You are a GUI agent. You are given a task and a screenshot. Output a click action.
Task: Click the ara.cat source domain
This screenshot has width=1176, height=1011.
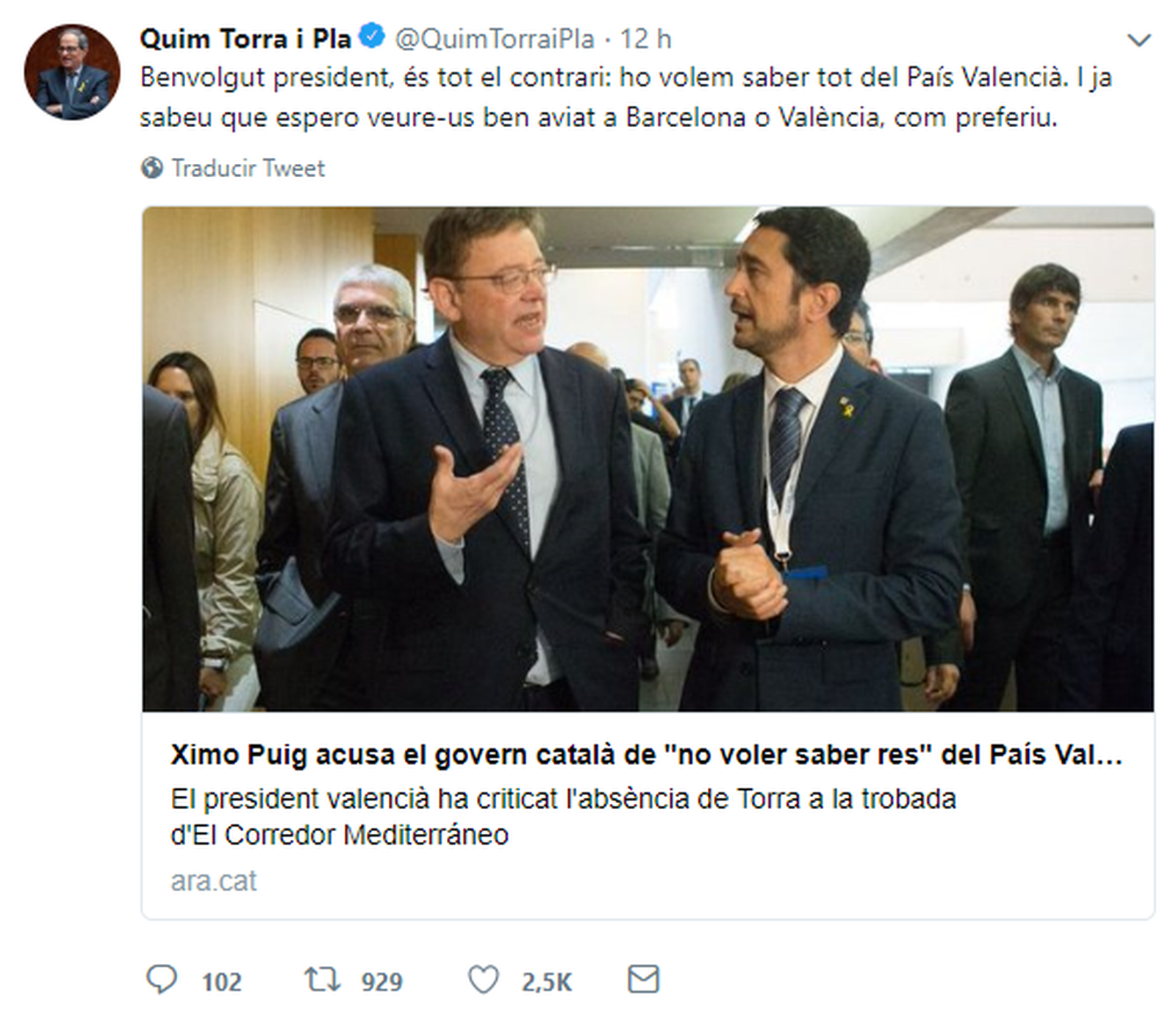coord(213,880)
